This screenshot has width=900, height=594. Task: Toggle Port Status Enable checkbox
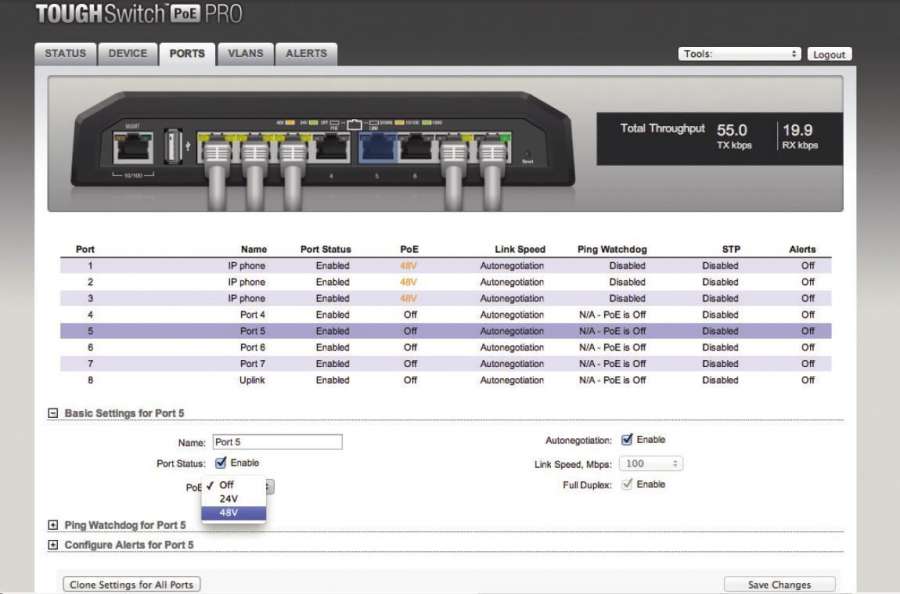220,463
